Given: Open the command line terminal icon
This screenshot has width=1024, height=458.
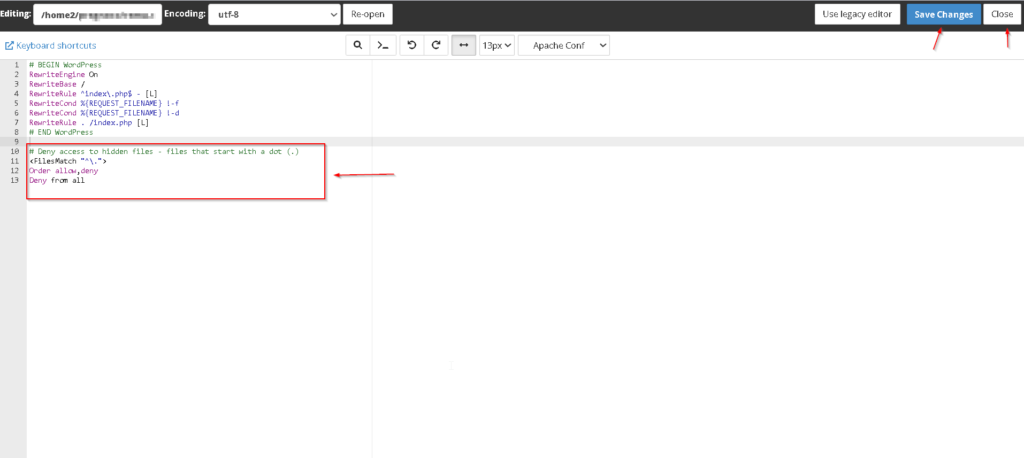Looking at the screenshot, I should pos(383,46).
